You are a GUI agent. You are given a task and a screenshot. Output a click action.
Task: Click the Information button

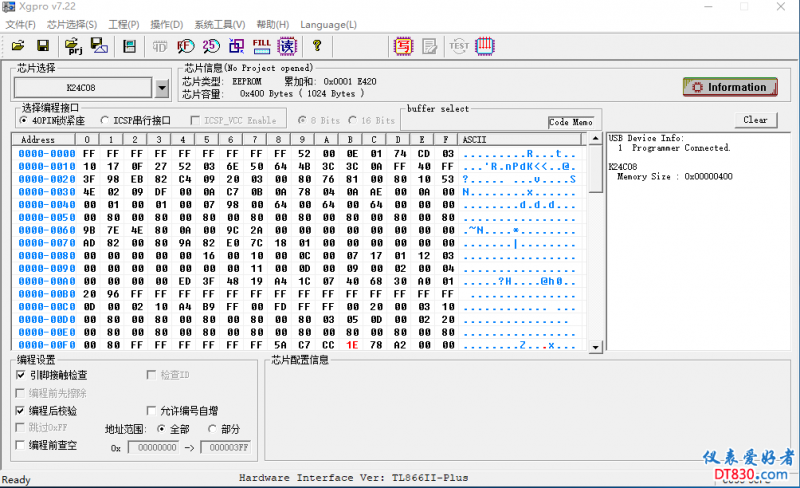click(x=729, y=87)
